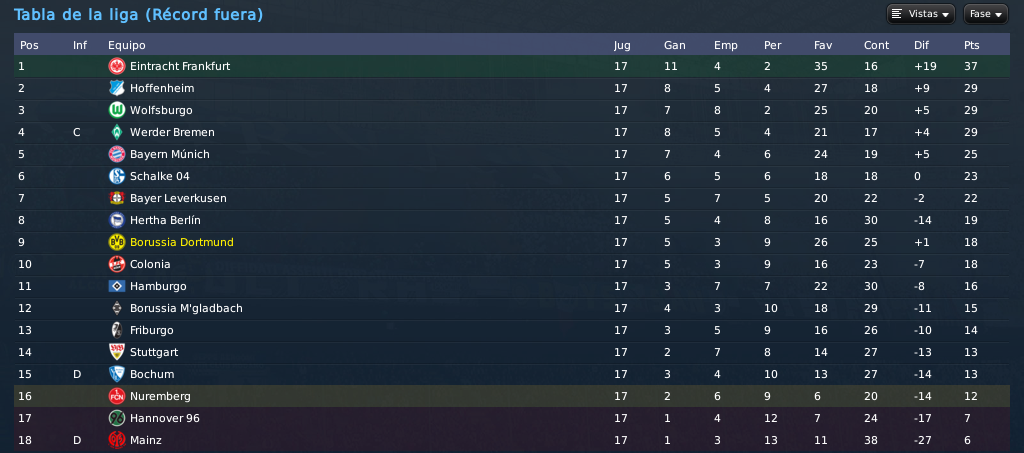Sort table by Equipo column header
Image resolution: width=1024 pixels, height=453 pixels.
[x=127, y=45]
